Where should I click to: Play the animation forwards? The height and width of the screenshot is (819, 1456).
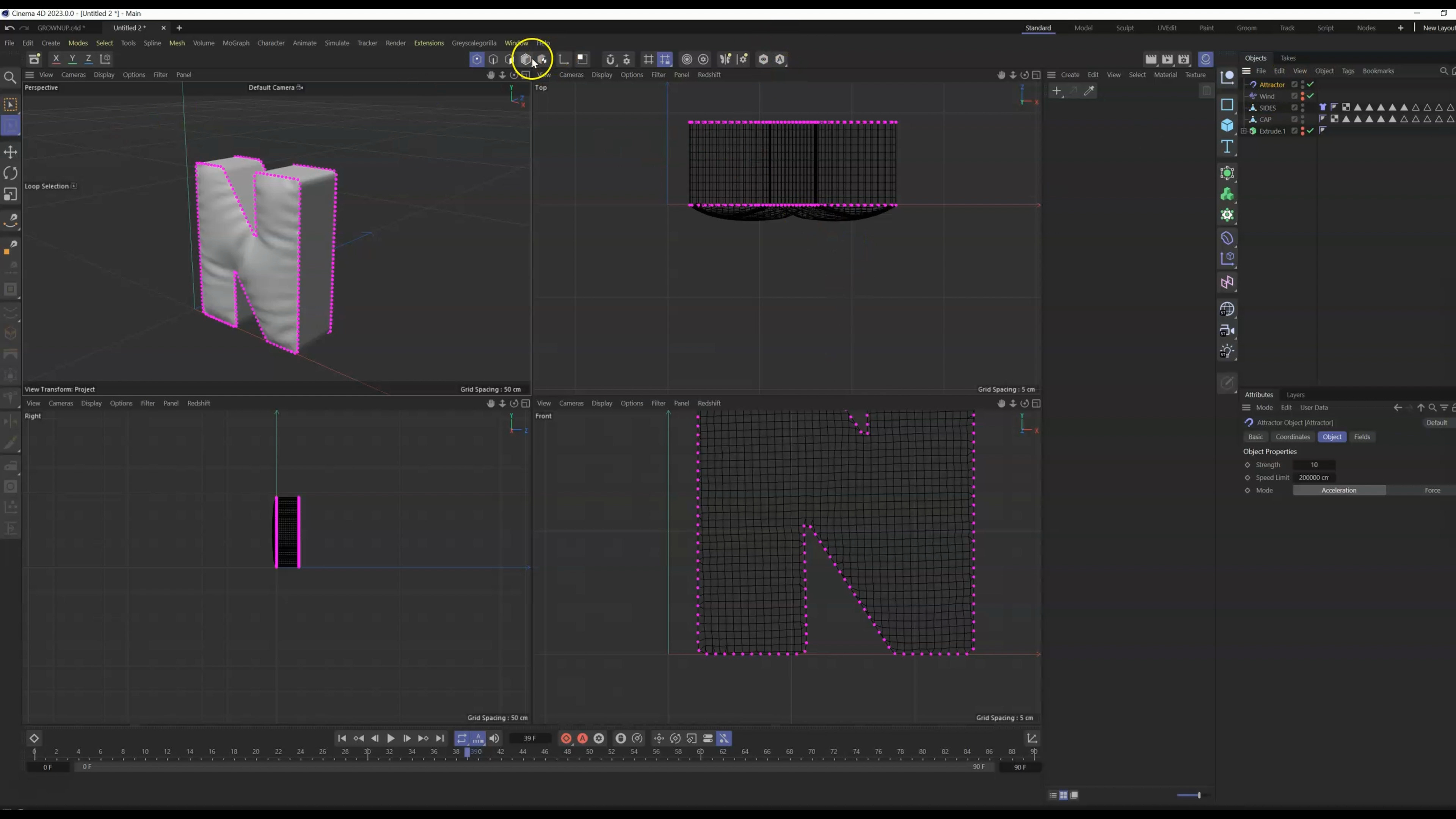[x=391, y=738]
